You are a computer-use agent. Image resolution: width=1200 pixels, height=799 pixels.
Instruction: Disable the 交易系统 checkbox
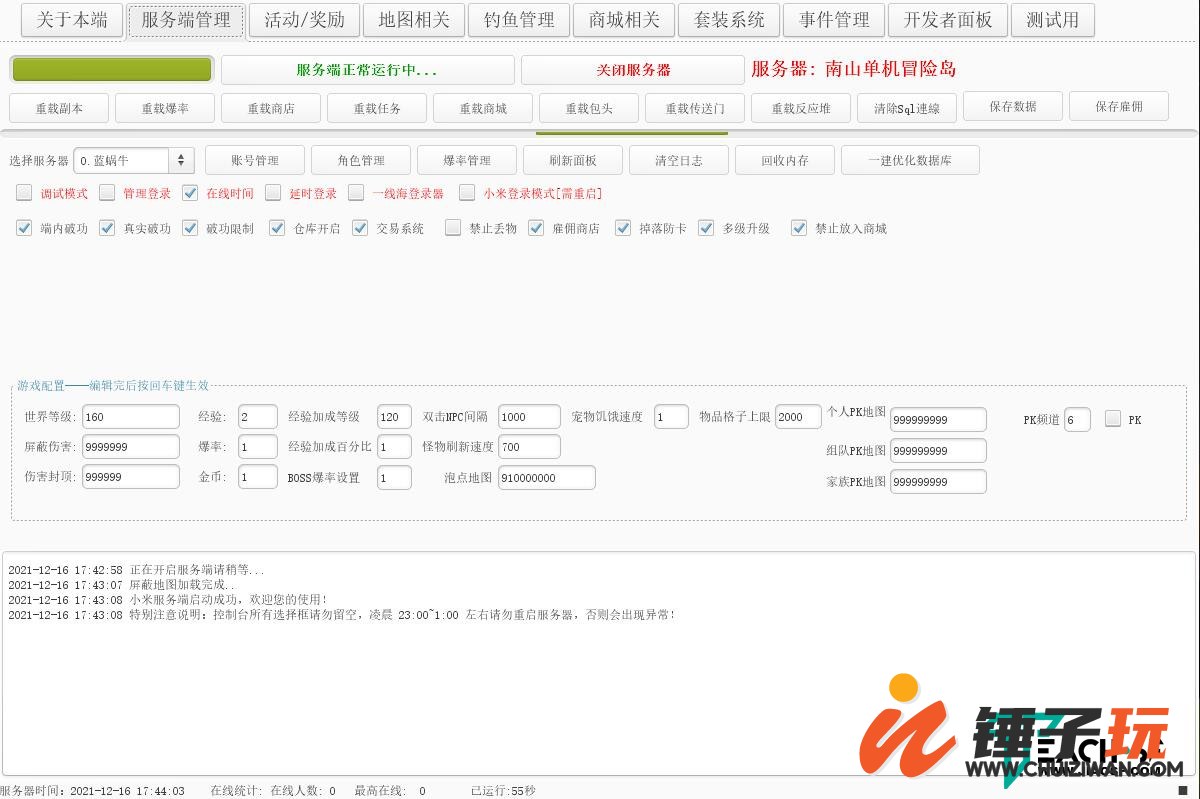coord(360,228)
